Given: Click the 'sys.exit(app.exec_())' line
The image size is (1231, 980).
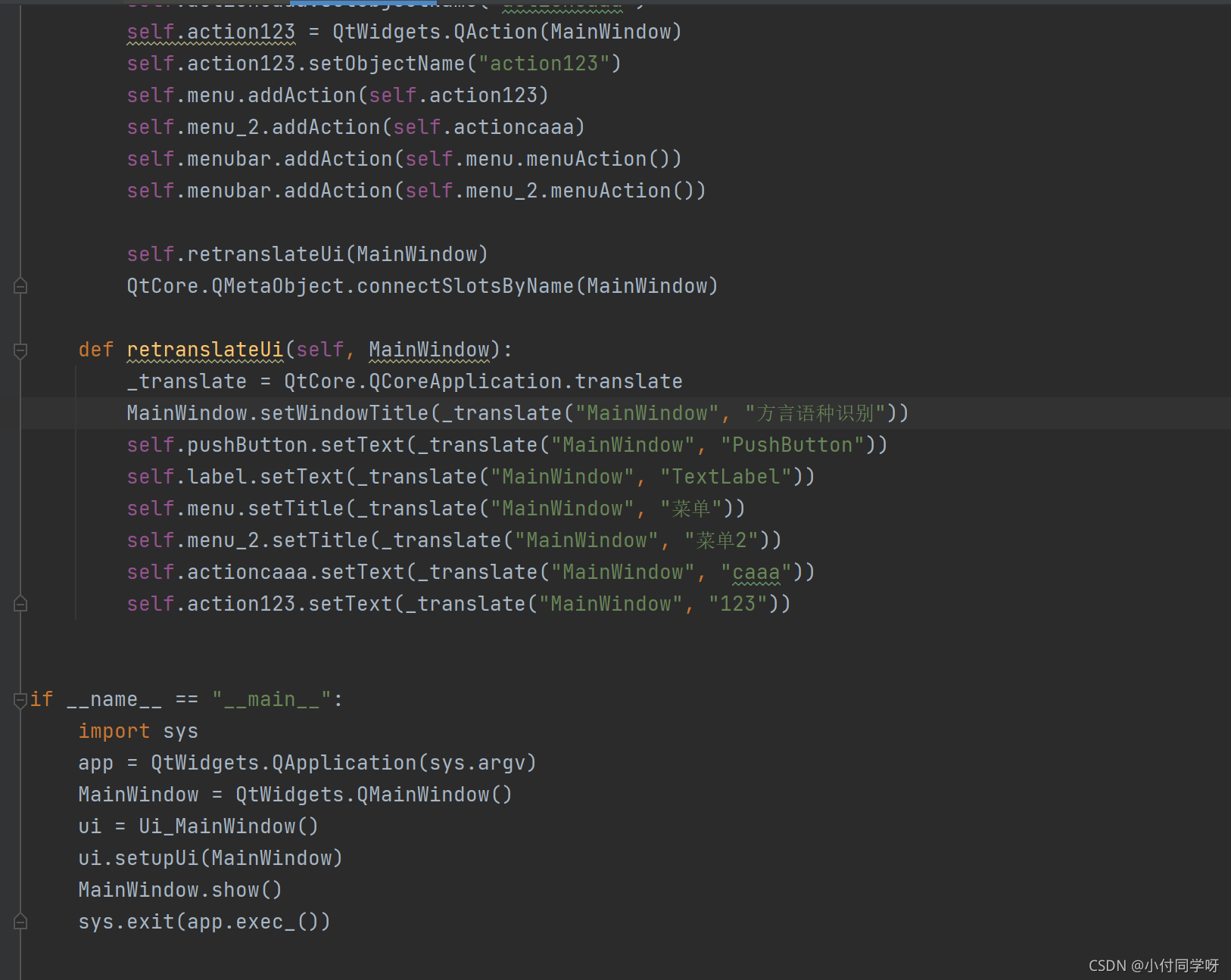Looking at the screenshot, I should 204,922.
